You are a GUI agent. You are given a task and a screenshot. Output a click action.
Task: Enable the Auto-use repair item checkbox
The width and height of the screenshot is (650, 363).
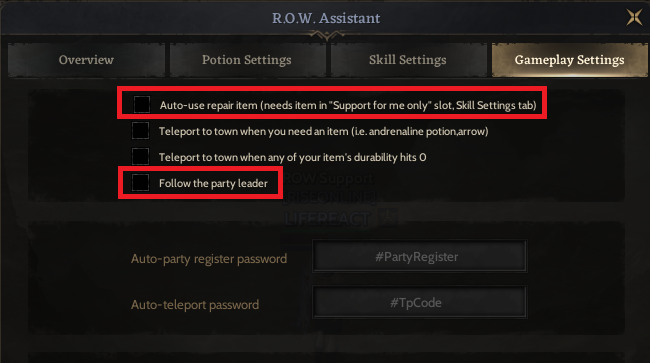point(142,104)
